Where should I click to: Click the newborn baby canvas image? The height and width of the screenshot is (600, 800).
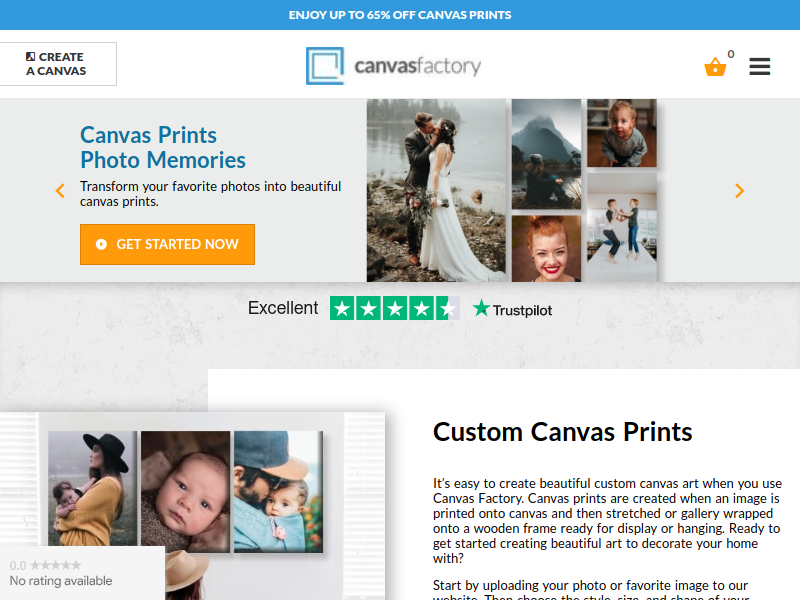pos(186,491)
